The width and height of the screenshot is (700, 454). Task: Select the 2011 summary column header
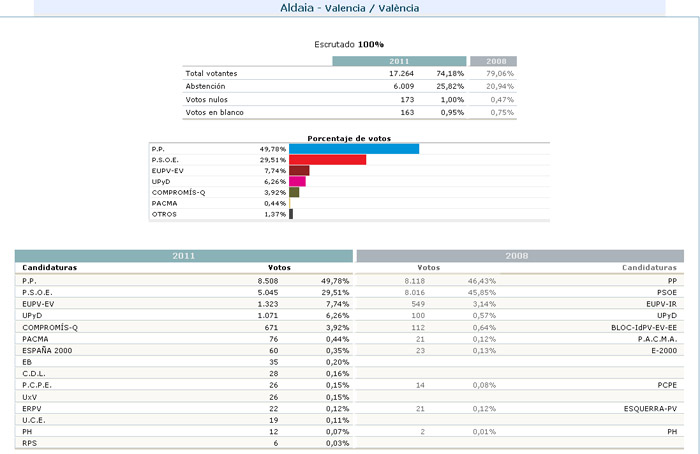pos(399,61)
